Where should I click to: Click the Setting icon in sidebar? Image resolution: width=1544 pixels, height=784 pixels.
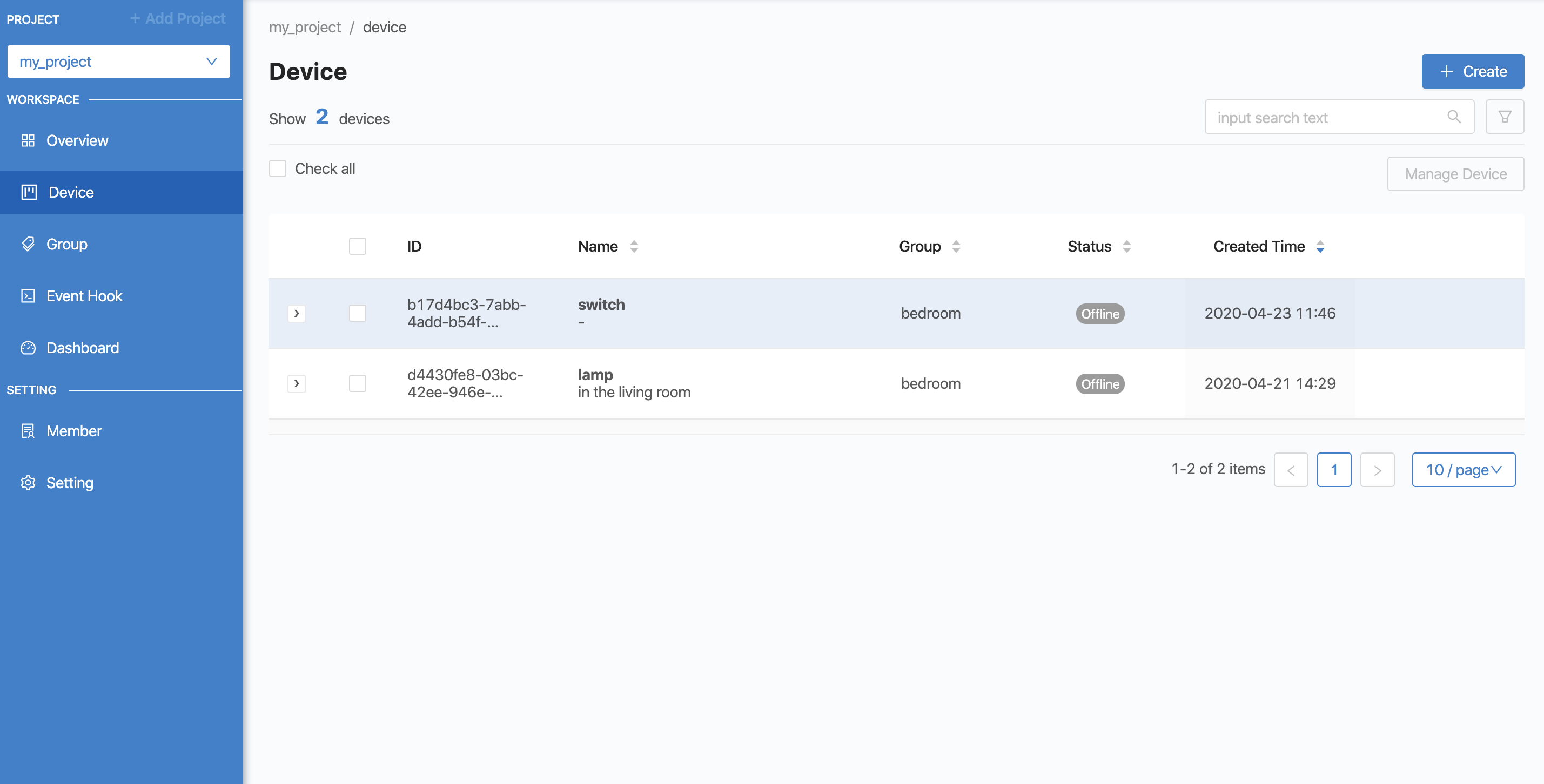(28, 482)
